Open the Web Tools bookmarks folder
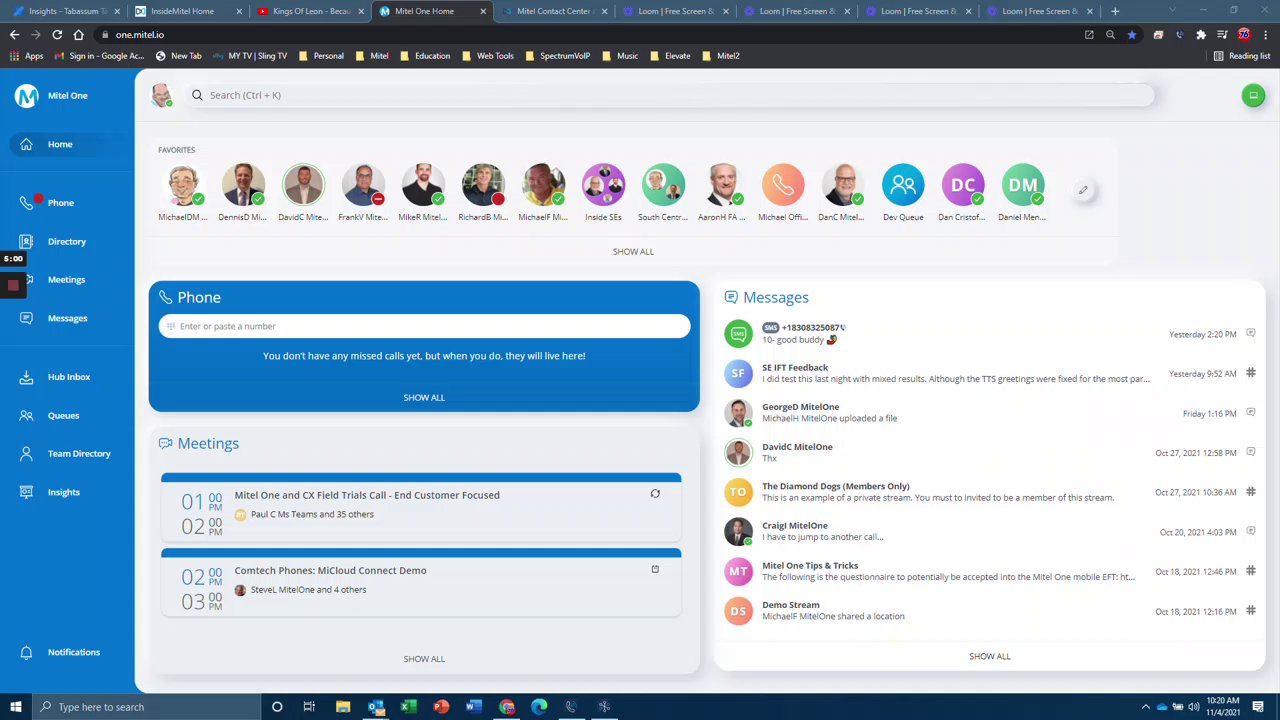The height and width of the screenshot is (720, 1280). 488,56
